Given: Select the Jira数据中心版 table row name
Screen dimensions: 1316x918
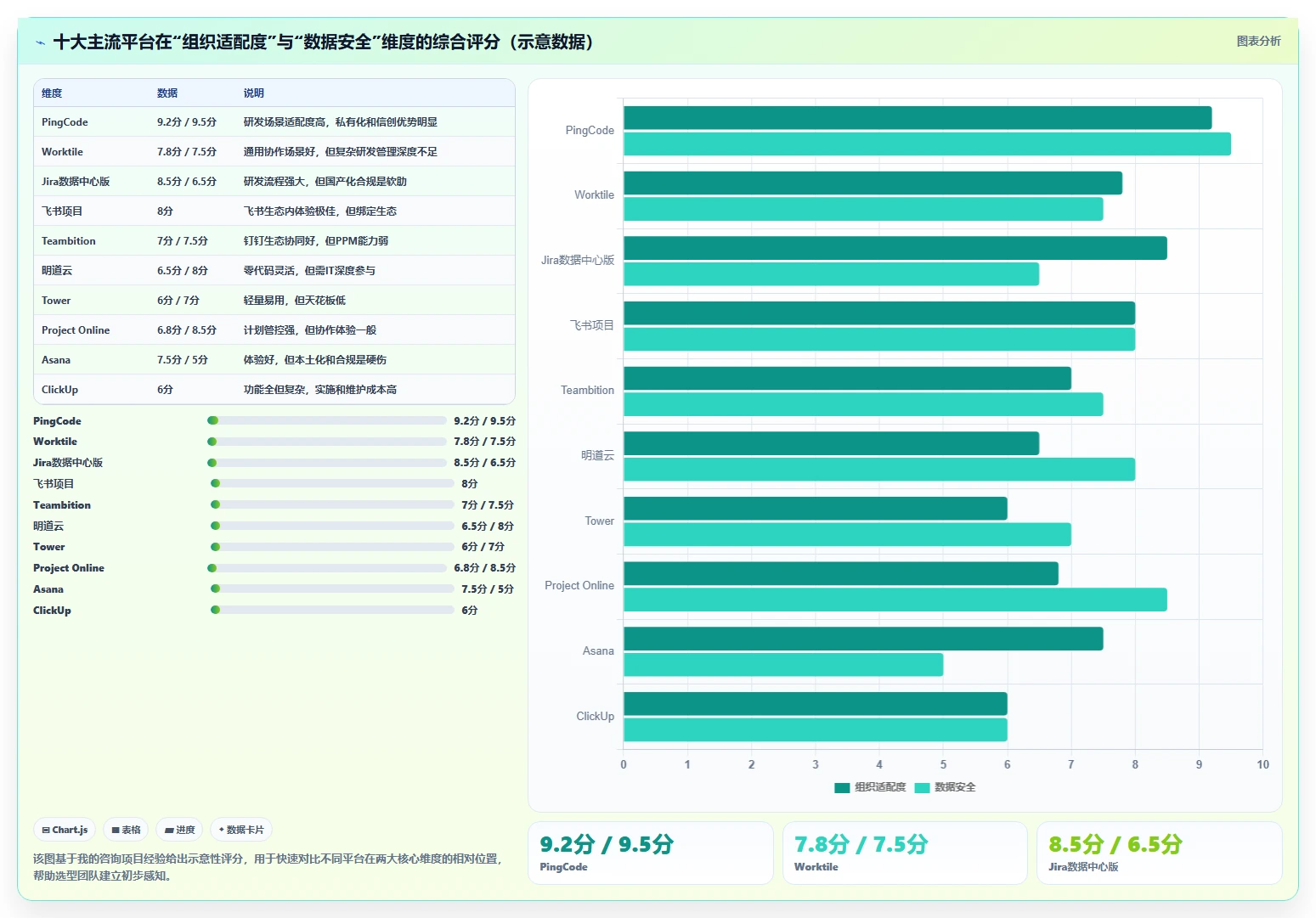Looking at the screenshot, I should (x=76, y=182).
